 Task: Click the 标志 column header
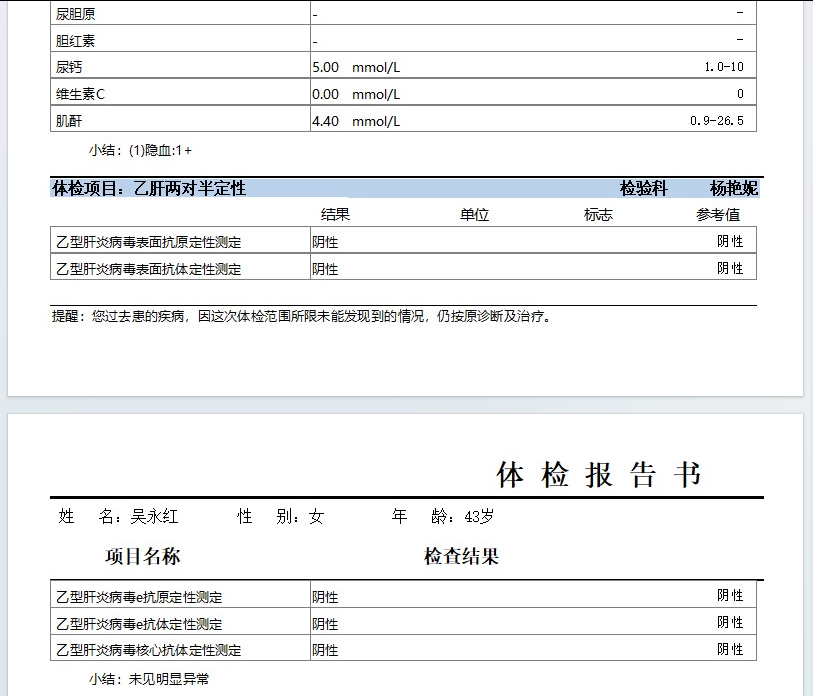click(598, 215)
